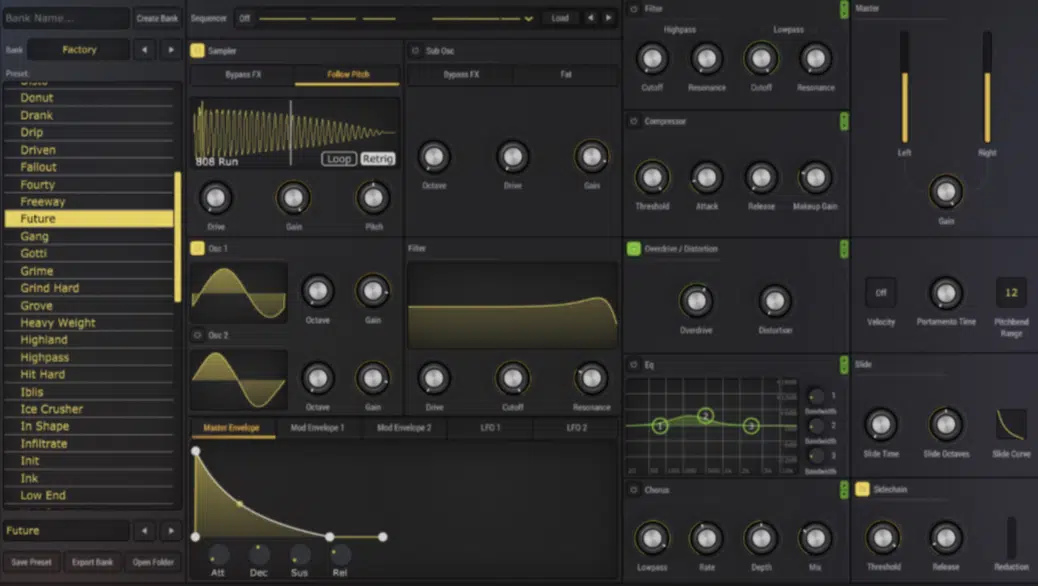The height and width of the screenshot is (586, 1038).
Task: Click Eq band 2 node
Action: pos(706,416)
